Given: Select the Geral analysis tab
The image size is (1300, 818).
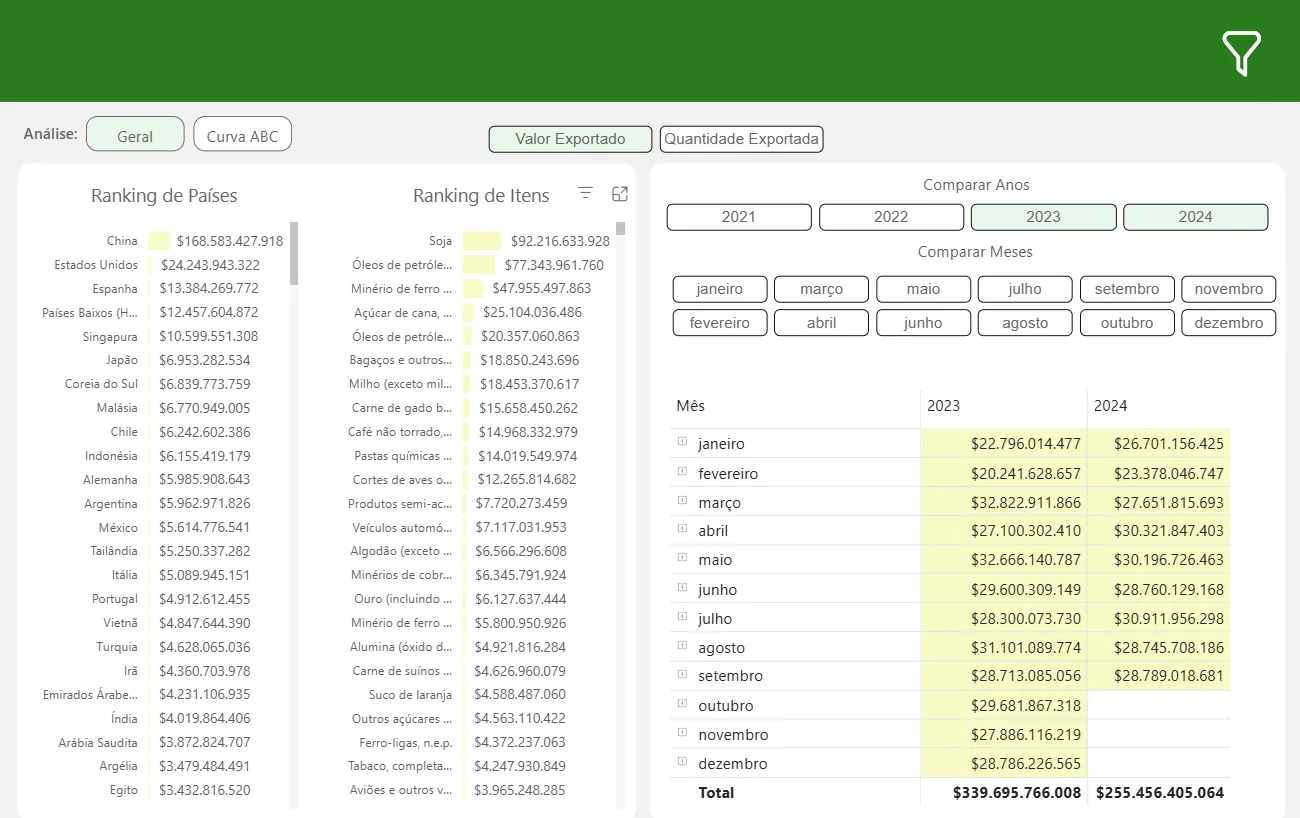Looking at the screenshot, I should pyautogui.click(x=135, y=134).
